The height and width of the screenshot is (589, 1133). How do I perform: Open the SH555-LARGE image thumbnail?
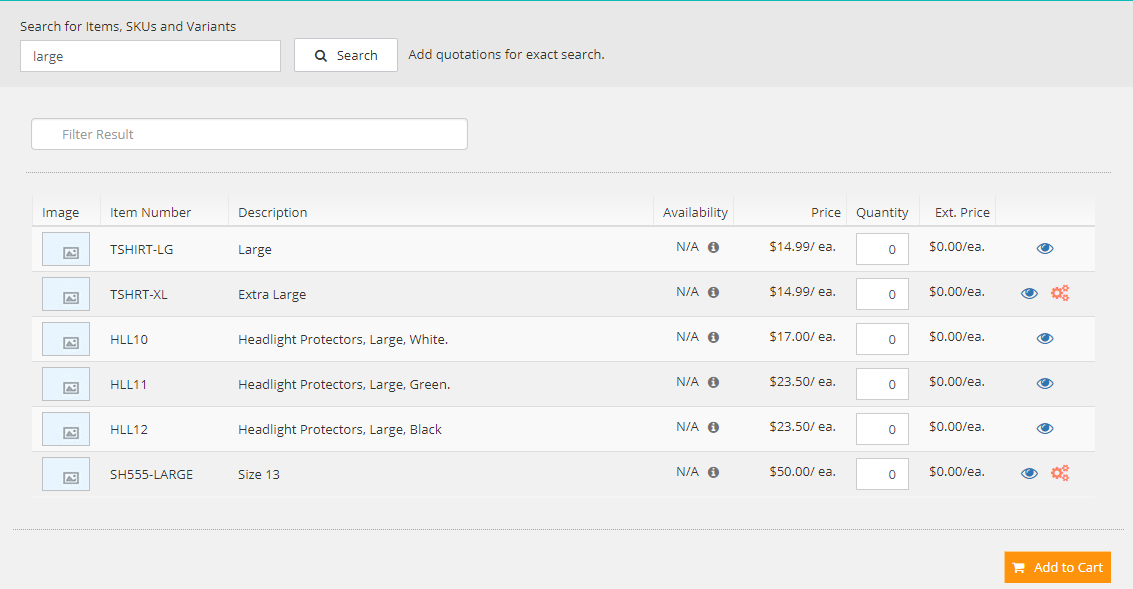[x=66, y=474]
